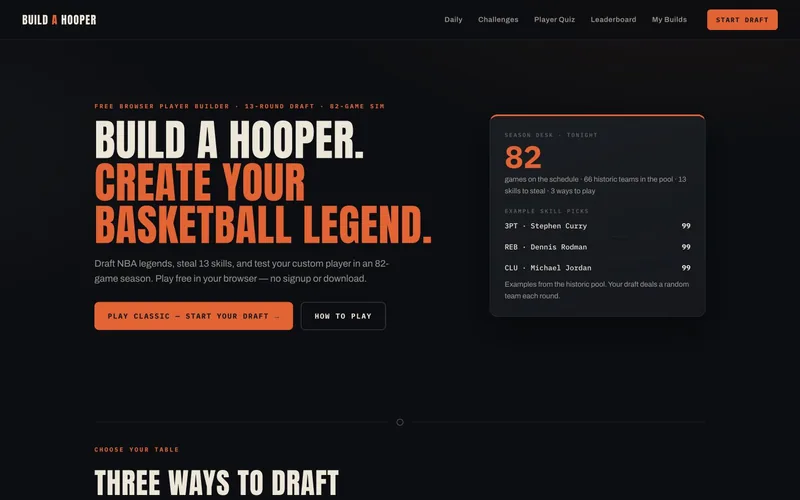Click the Choose Your Table label
The height and width of the screenshot is (500, 800).
coord(137,449)
